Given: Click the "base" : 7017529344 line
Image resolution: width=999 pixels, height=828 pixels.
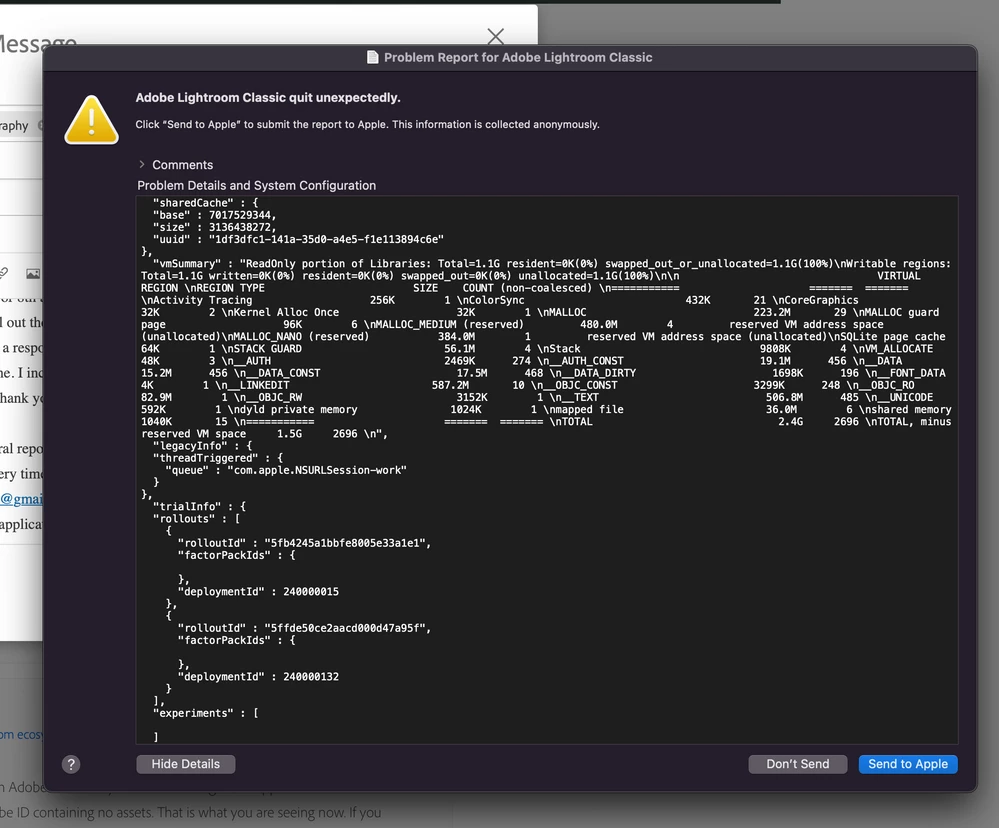Looking at the screenshot, I should coord(215,215).
